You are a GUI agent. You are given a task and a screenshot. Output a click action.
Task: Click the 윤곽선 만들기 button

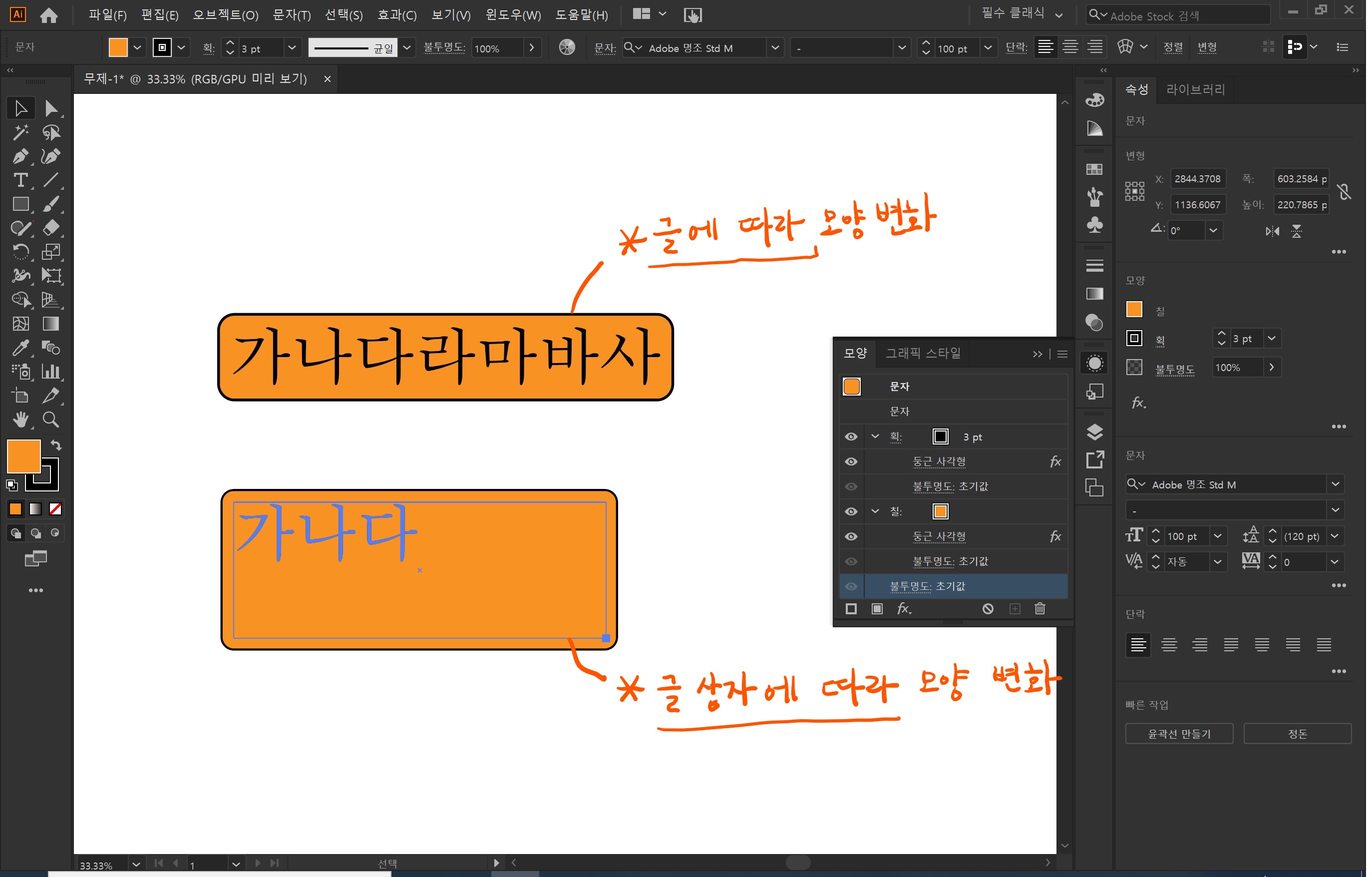[1179, 733]
